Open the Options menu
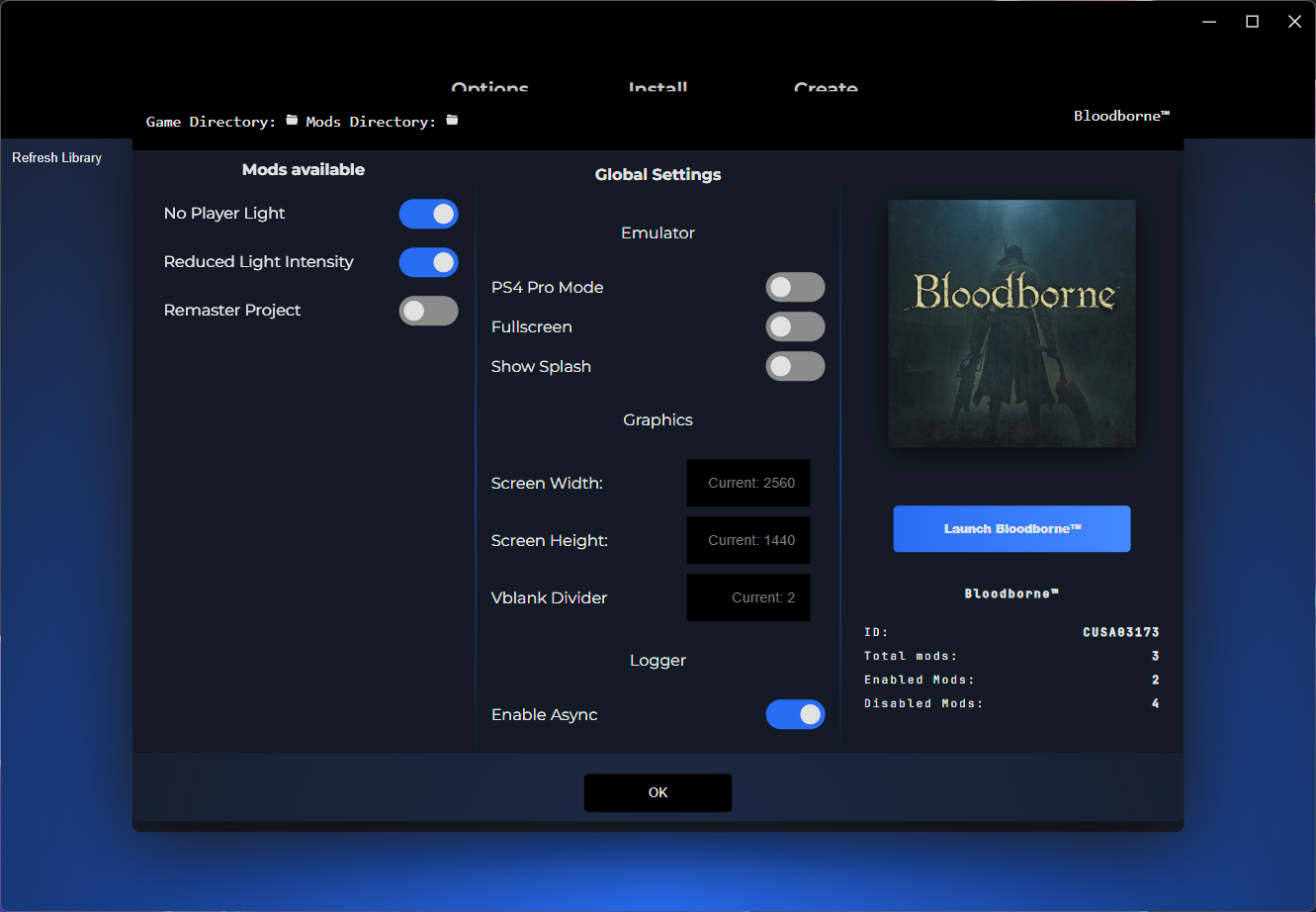Screen dimensions: 1316x912 [489, 88]
